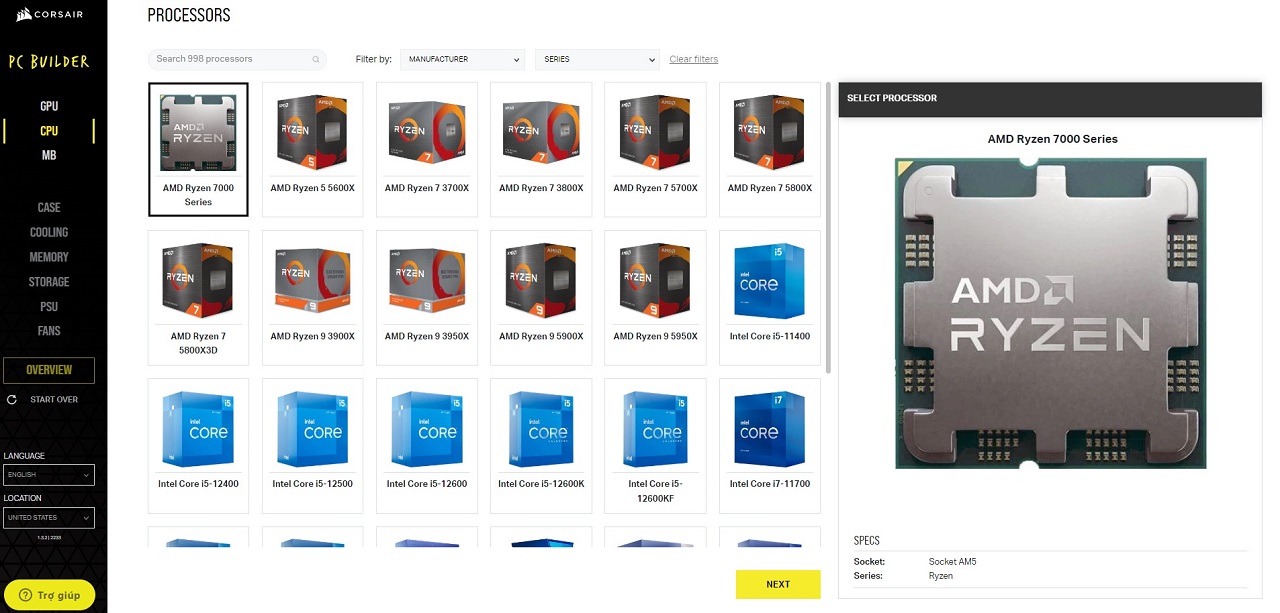Select the Intel Core i5-12600KF processor
Viewport: 1280px width, 613px height.
655,445
